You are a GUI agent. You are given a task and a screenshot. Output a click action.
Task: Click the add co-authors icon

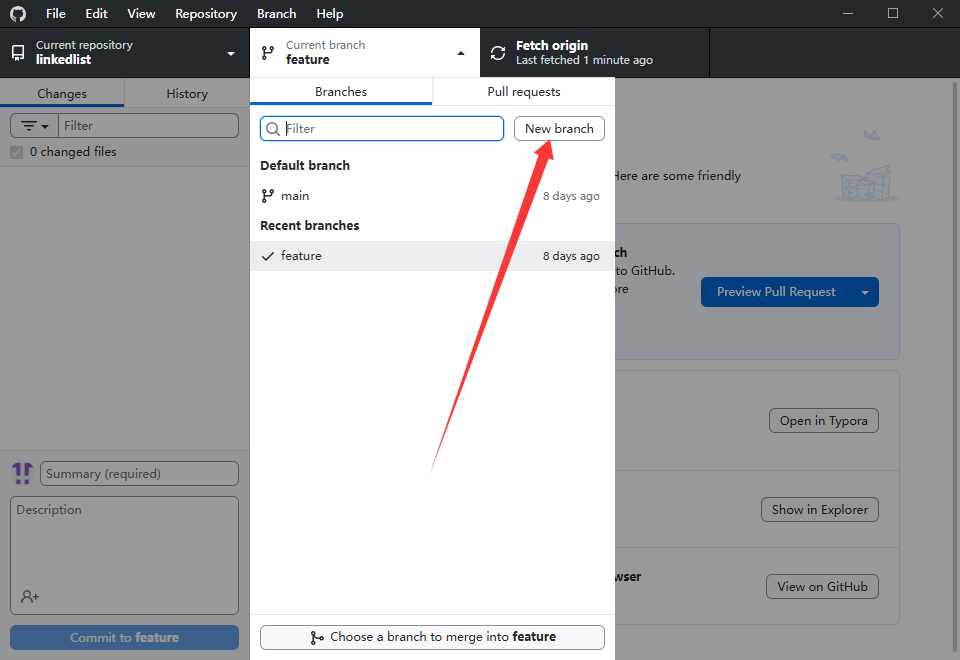pyautogui.click(x=30, y=596)
